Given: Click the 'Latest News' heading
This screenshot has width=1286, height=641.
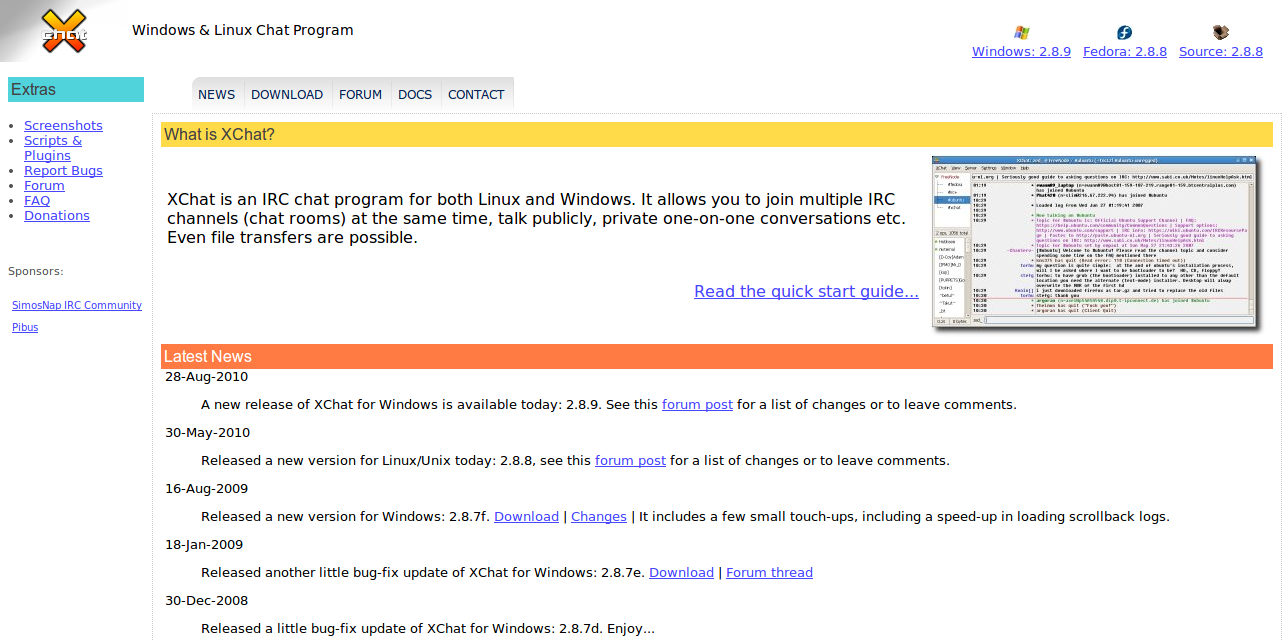Looking at the screenshot, I should [x=208, y=357].
